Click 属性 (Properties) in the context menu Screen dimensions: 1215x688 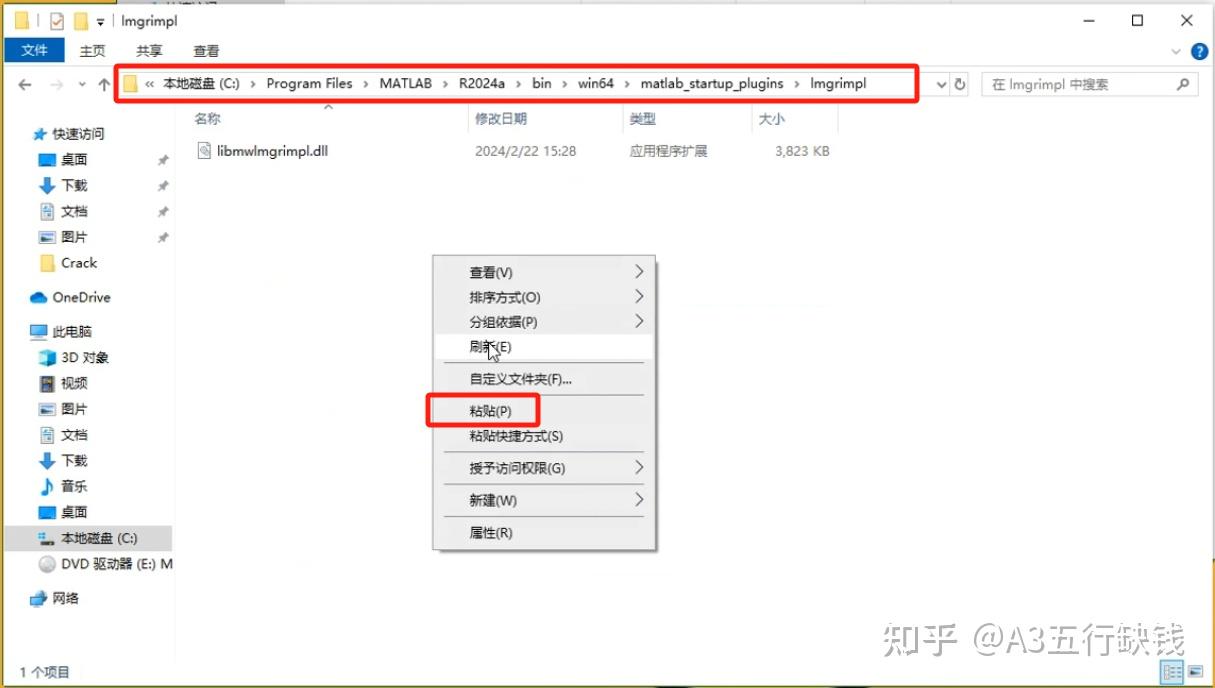coord(491,532)
